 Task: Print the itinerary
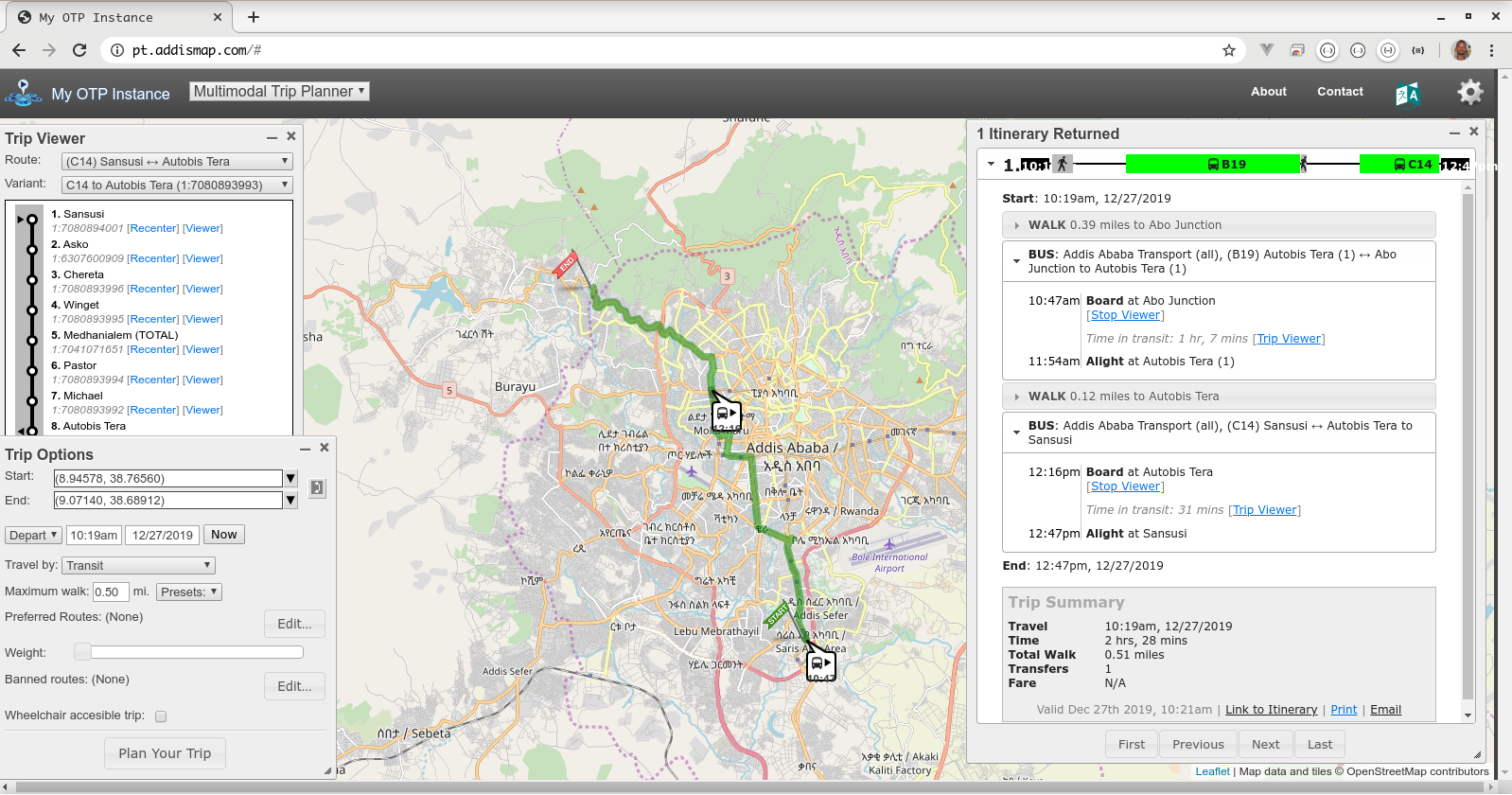[x=1344, y=710]
